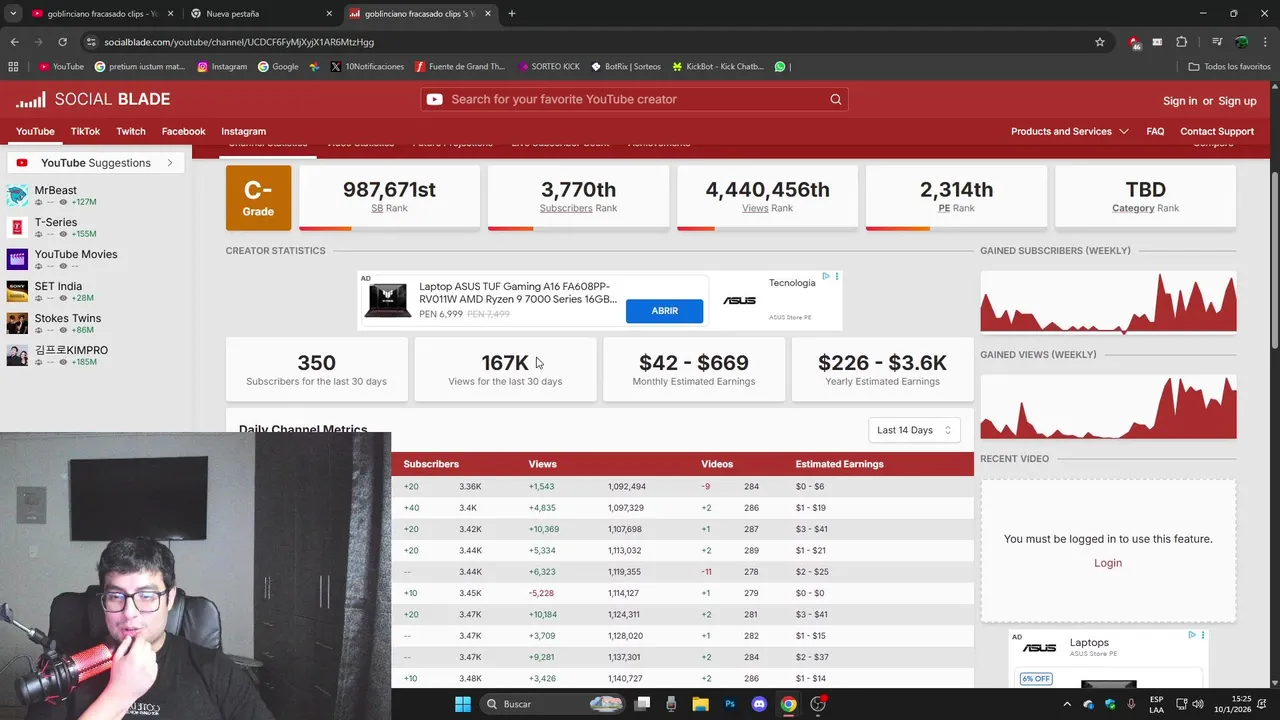Click the Category rank link
Screen dimensions: 1280x720
coord(1133,209)
